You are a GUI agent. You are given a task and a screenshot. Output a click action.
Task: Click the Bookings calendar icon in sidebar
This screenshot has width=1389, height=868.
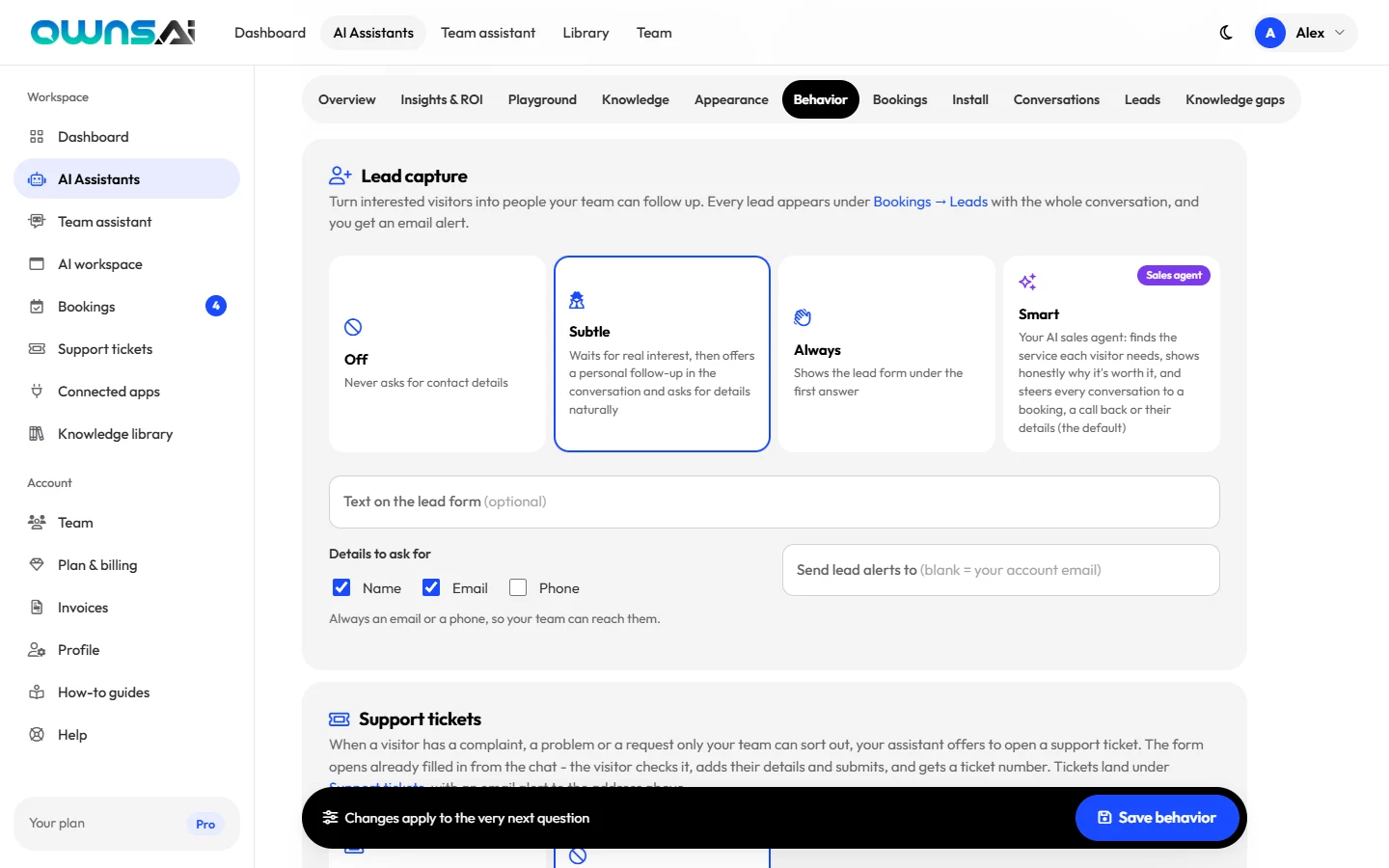(37, 307)
